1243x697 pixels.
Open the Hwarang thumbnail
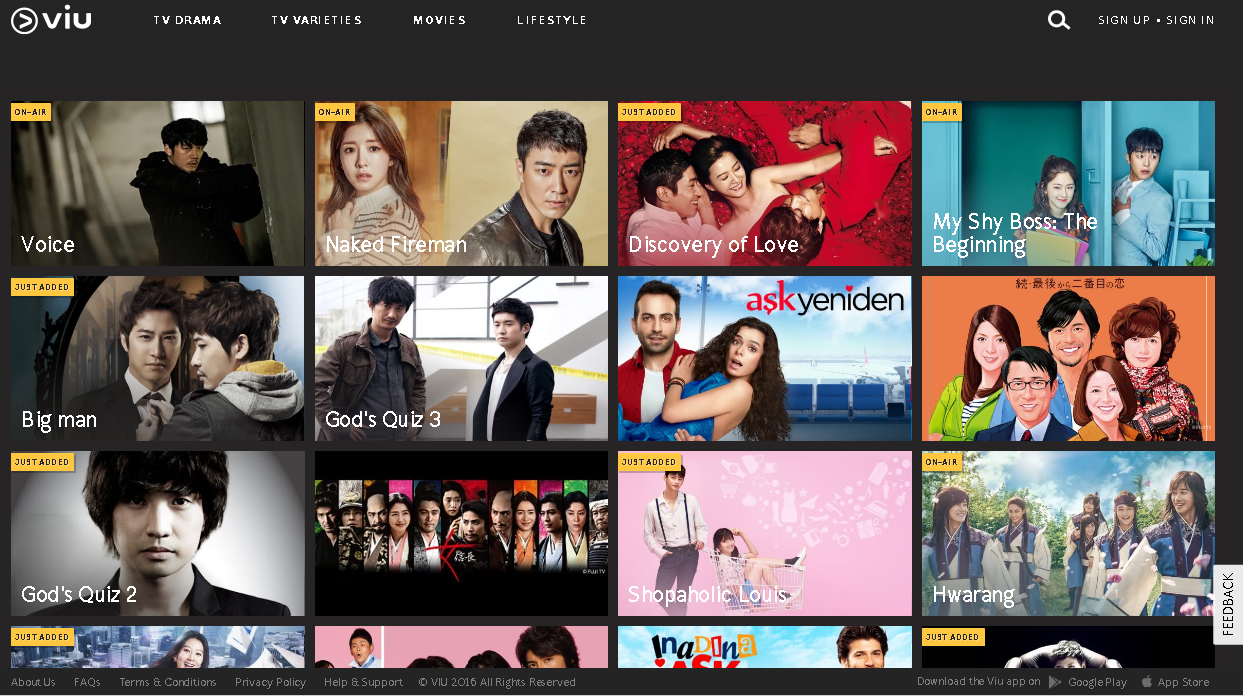pos(1068,533)
